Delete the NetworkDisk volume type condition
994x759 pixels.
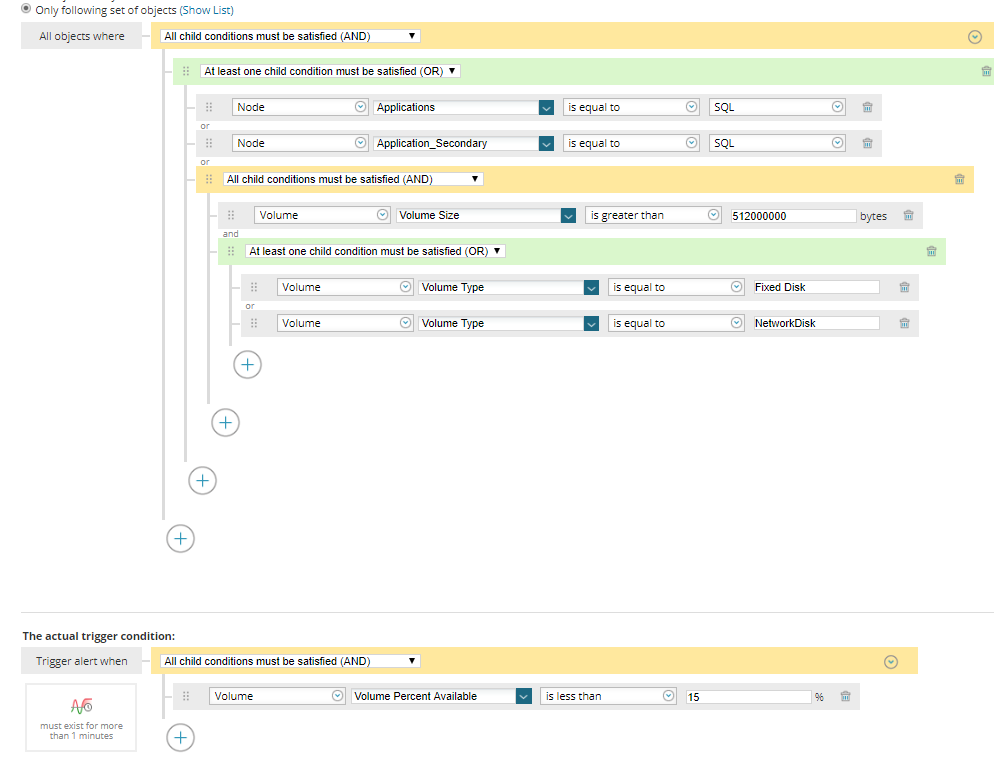(904, 323)
